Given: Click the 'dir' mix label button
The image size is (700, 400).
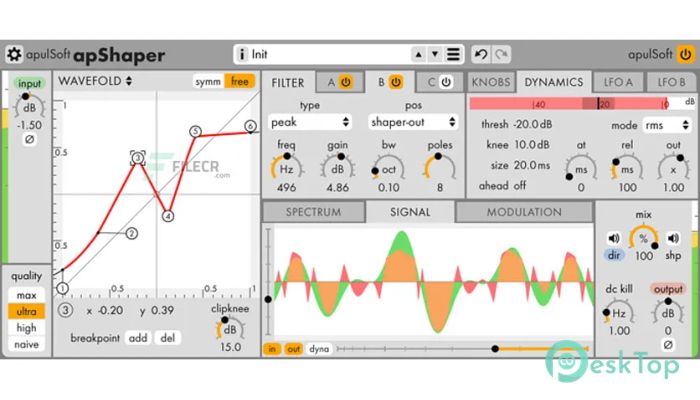Looking at the screenshot, I should point(614,255).
